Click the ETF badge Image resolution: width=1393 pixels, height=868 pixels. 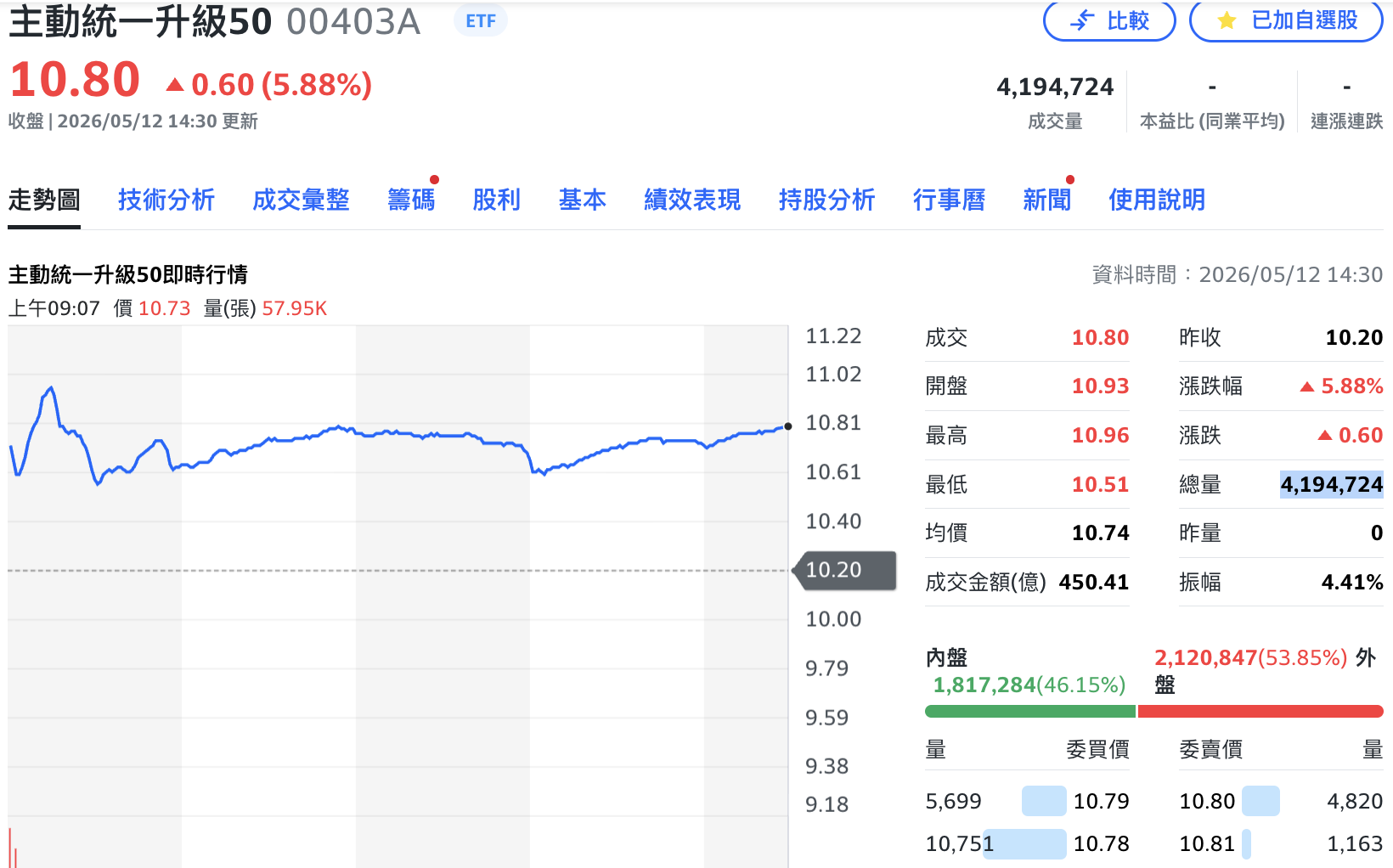point(481,21)
